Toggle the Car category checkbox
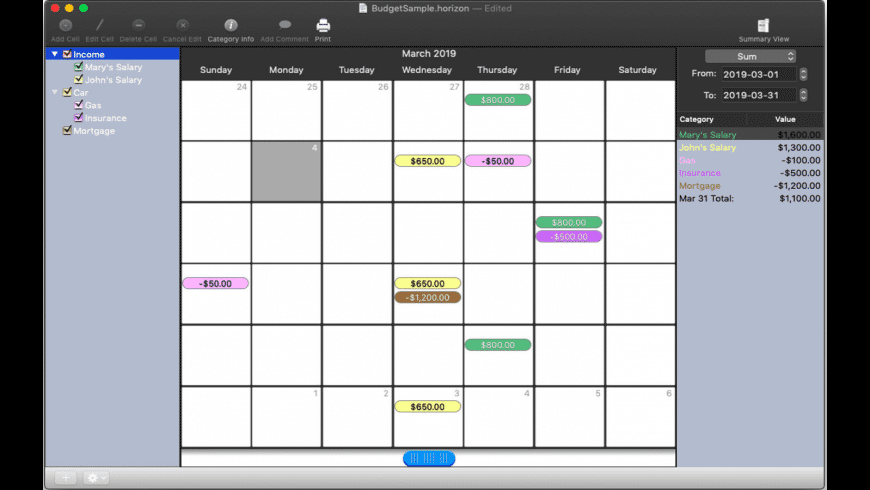Image resolution: width=870 pixels, height=490 pixels. 67,93
